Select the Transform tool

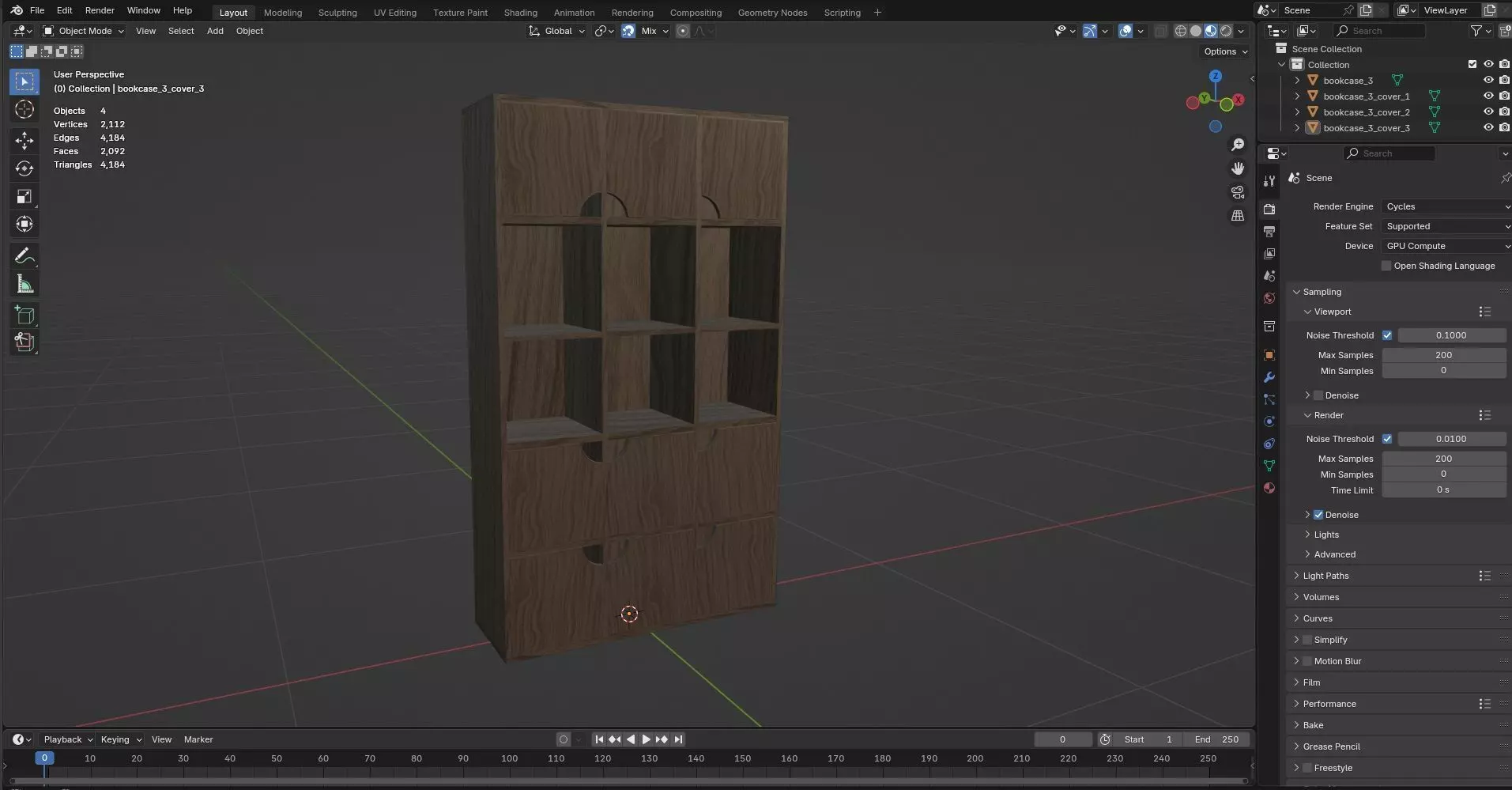tap(25, 224)
